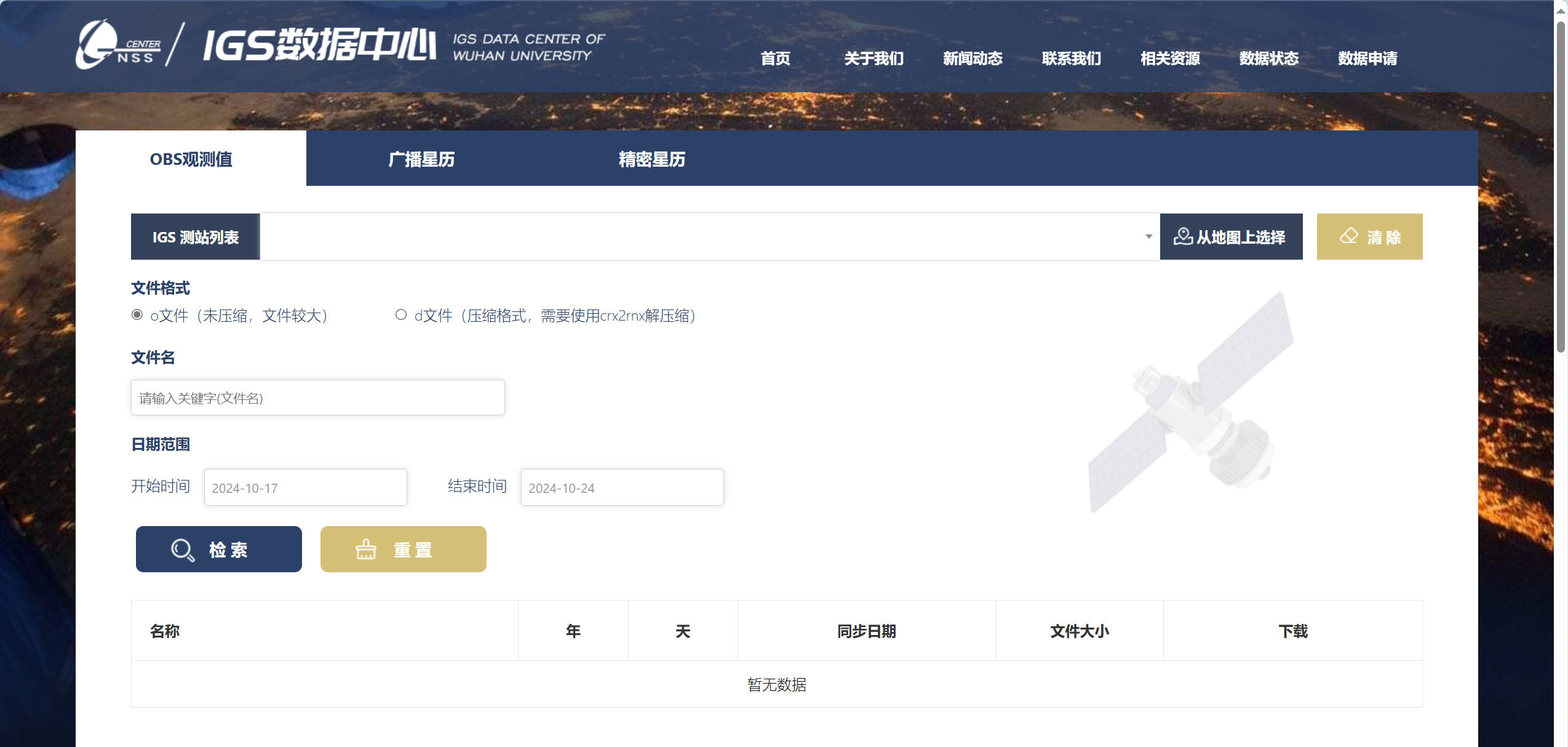
Task: Click the IGS 测站列表 label block
Action: click(196, 236)
